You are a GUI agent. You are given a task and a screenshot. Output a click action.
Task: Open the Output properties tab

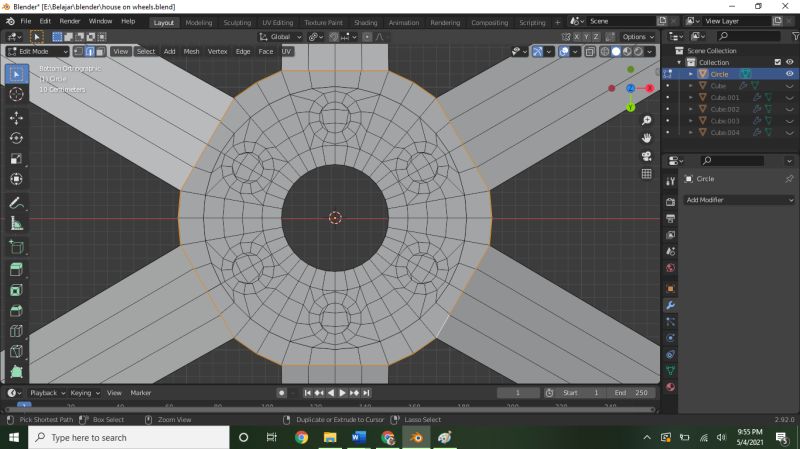tap(670, 218)
